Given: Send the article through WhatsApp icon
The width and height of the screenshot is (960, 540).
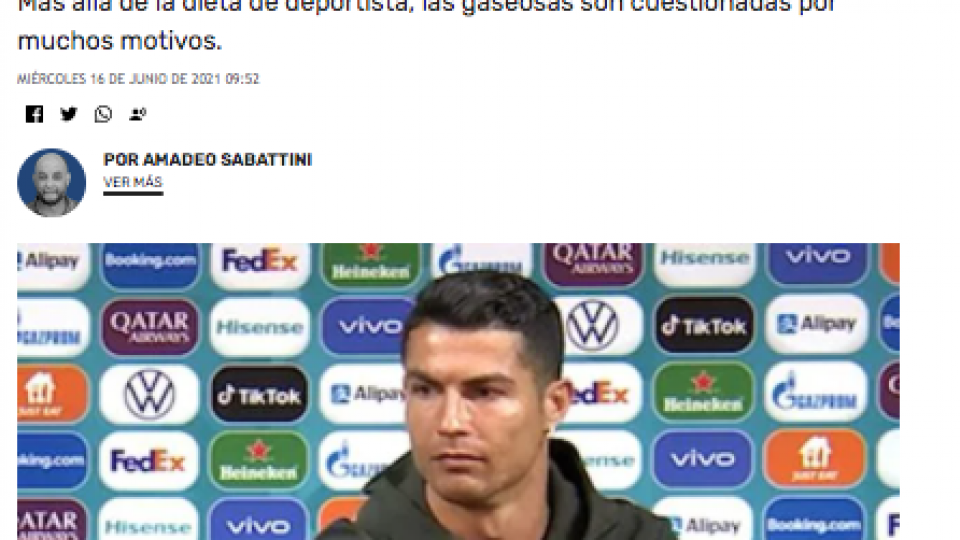Looking at the screenshot, I should point(103,114).
